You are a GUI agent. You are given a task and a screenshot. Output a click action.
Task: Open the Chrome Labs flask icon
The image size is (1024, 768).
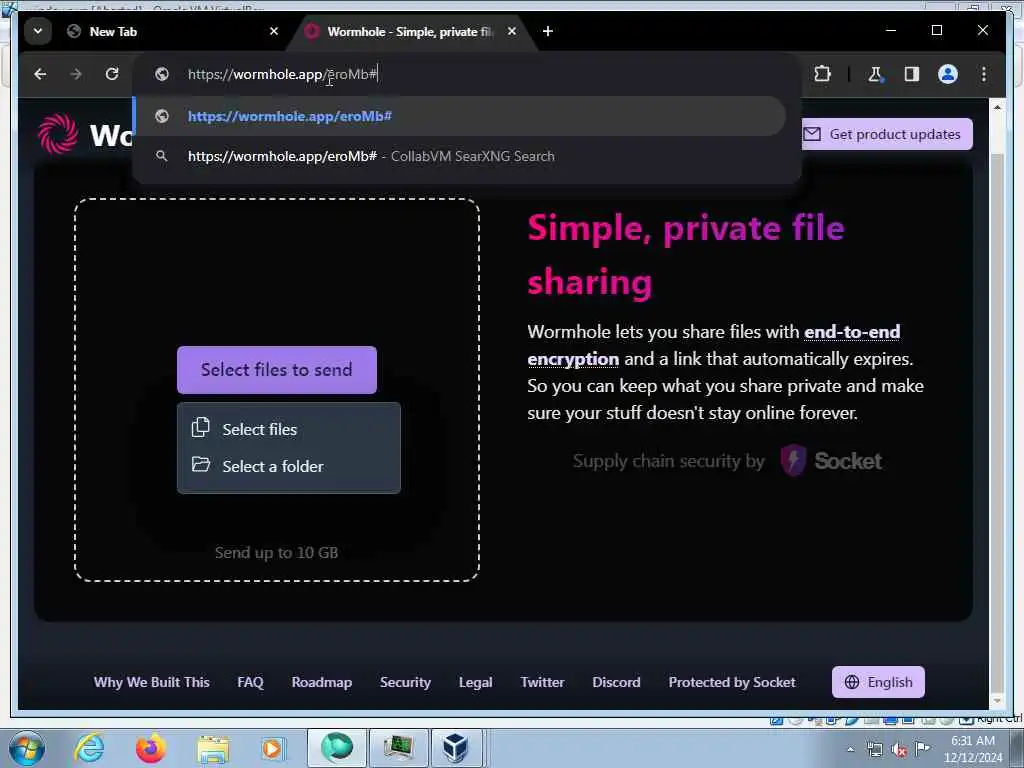pos(875,74)
